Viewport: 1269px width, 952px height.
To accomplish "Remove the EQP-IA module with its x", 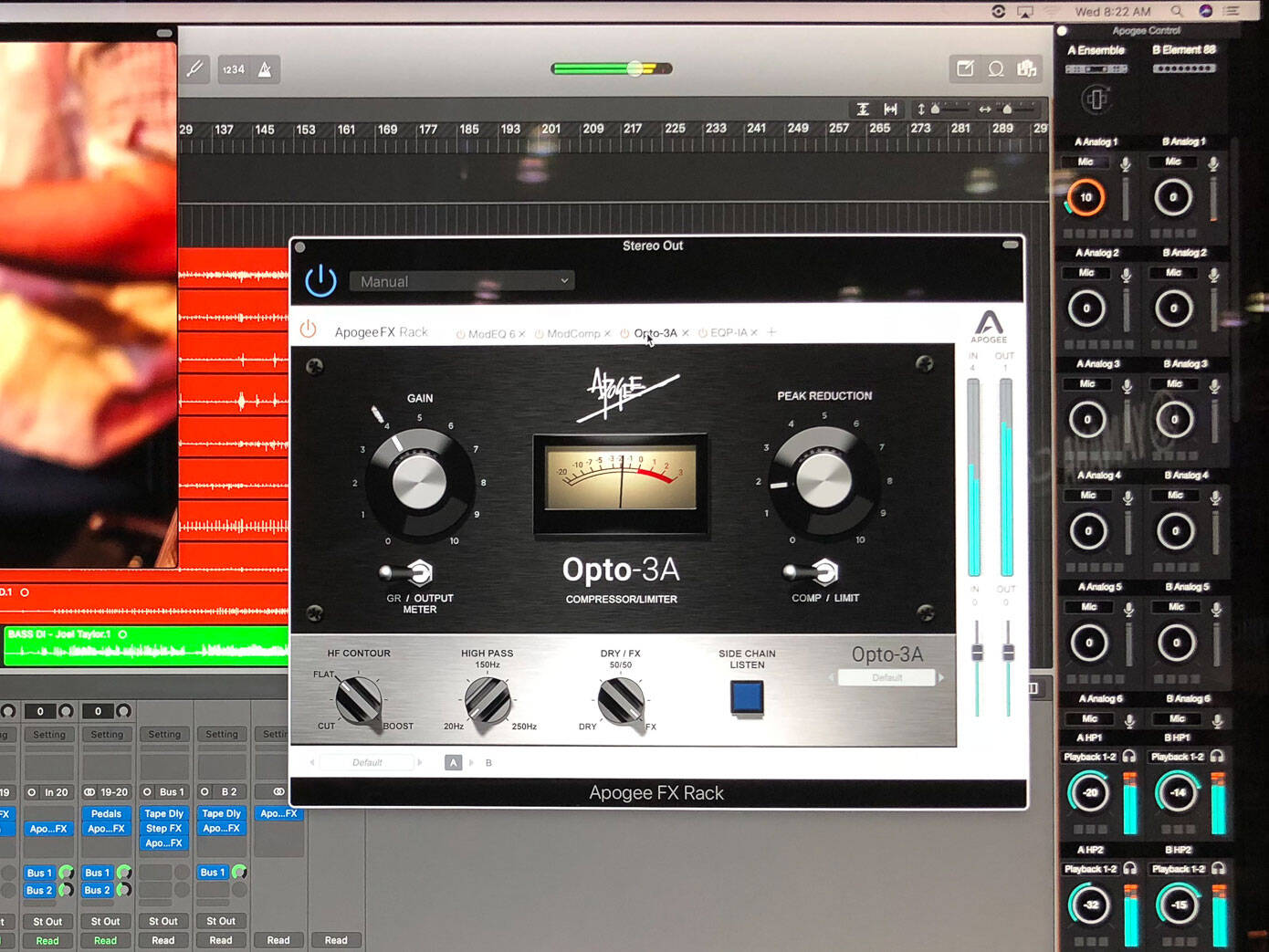I will click(x=754, y=333).
